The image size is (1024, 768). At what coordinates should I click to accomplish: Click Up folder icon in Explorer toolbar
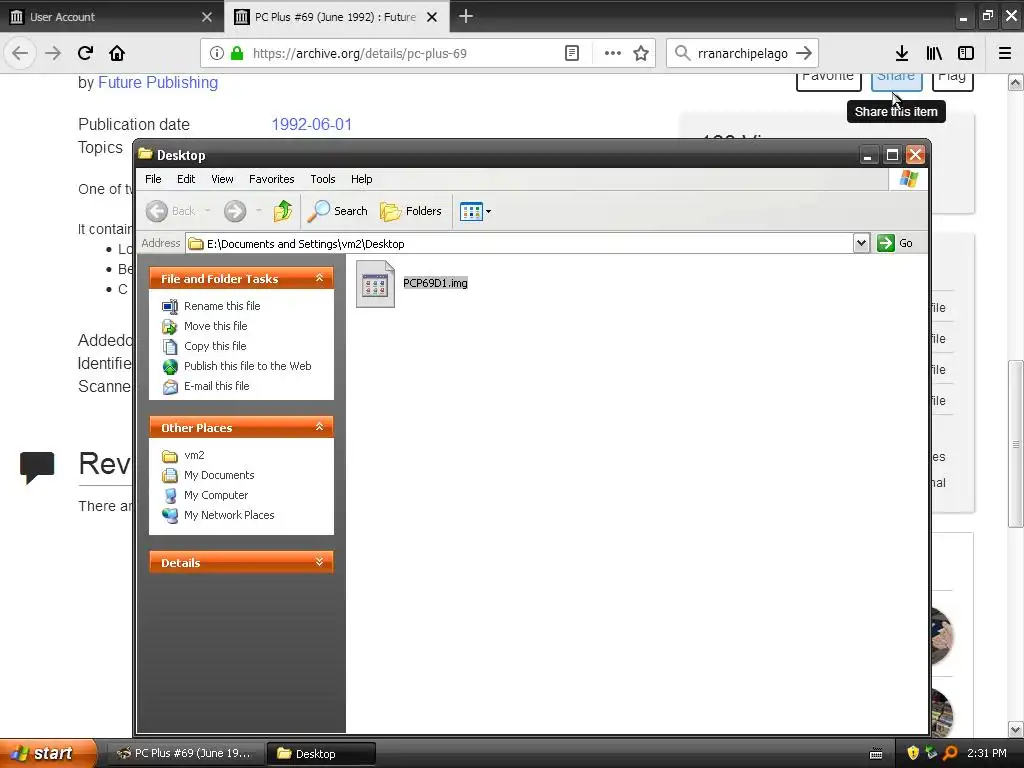282,211
